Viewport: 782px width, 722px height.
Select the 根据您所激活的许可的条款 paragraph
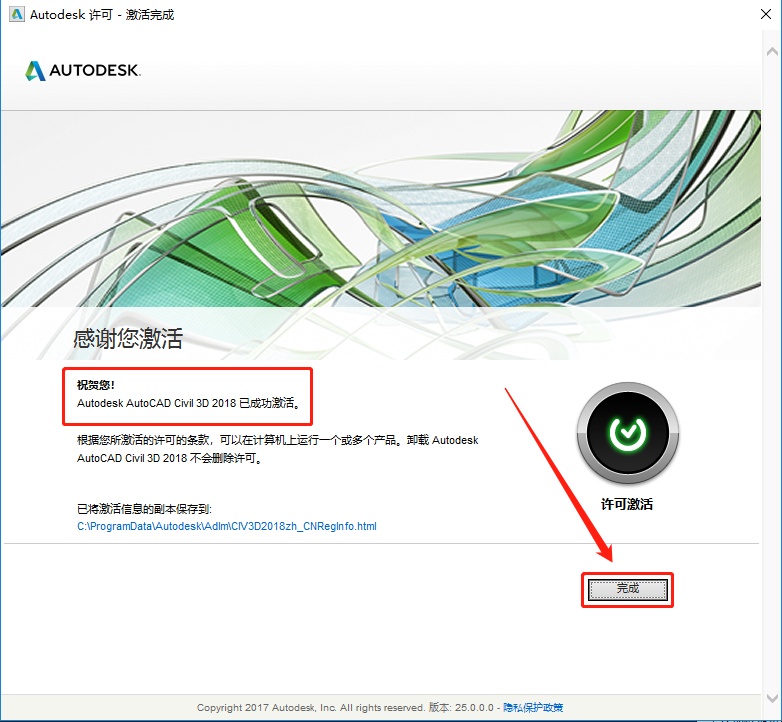277,449
